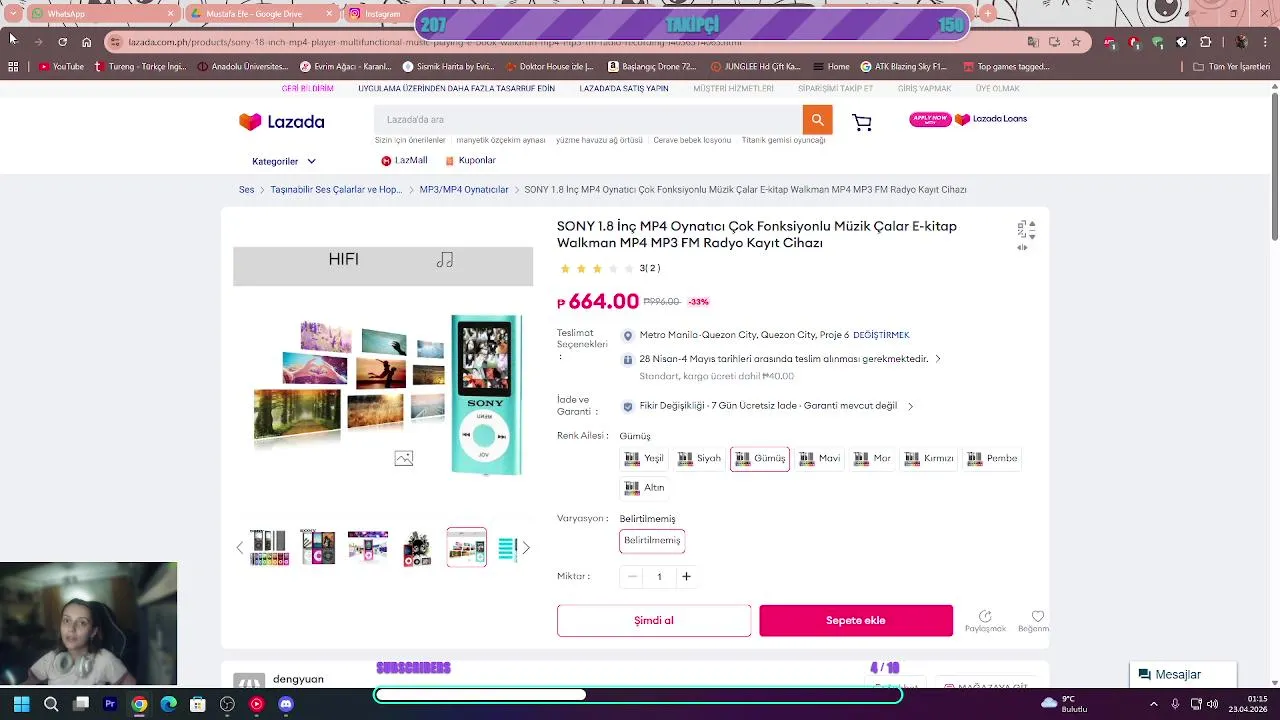Click the image zoom icon under the product photo
The image size is (1280, 720).
[404, 458]
